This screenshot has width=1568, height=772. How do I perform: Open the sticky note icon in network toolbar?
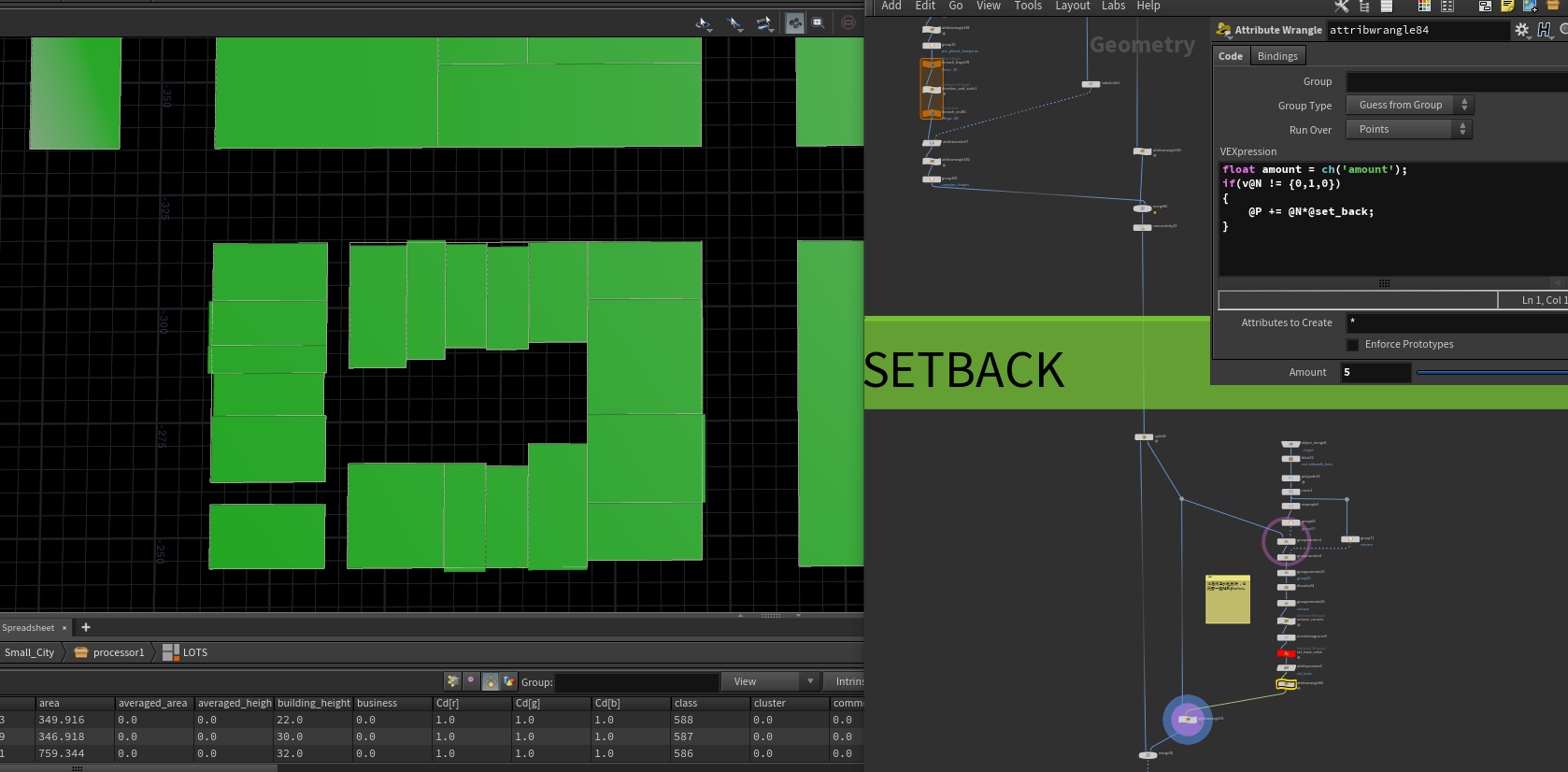point(1507,6)
